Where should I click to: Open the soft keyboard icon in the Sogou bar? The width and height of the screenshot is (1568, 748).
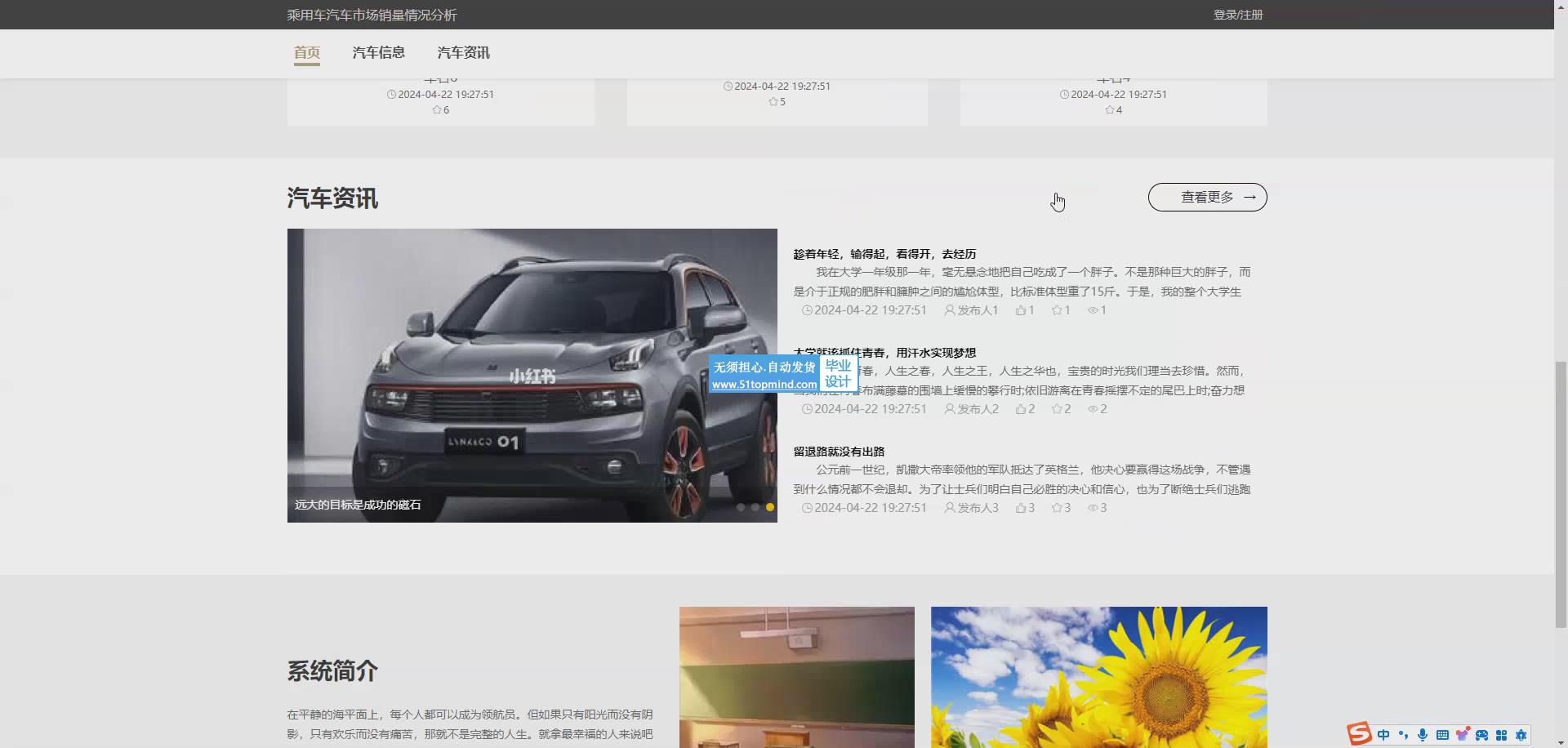coord(1442,735)
